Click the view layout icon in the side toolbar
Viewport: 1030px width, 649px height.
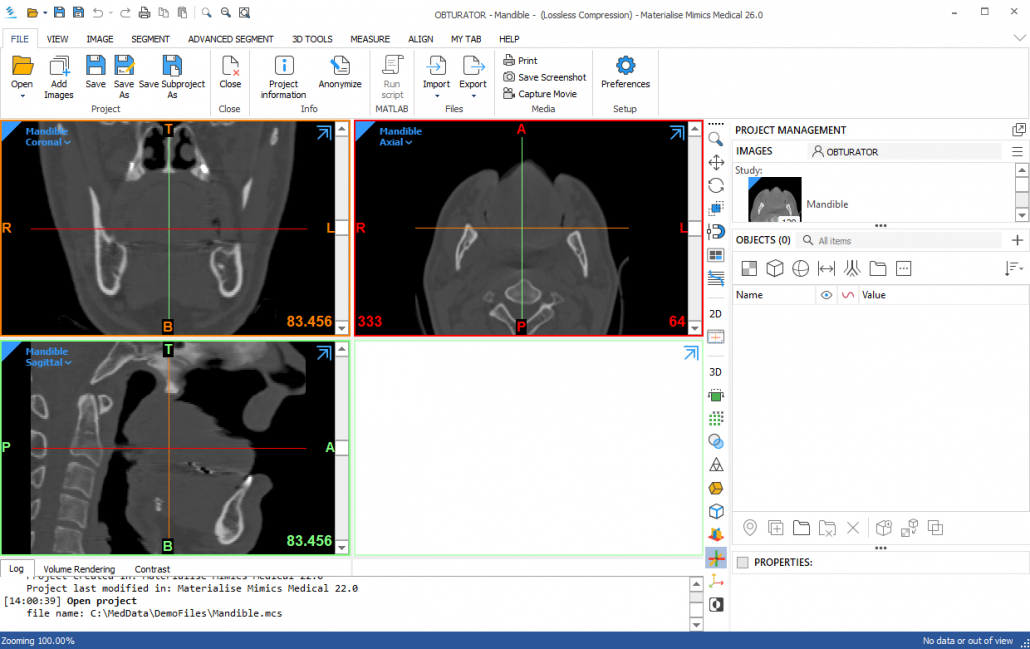pyautogui.click(x=716, y=255)
